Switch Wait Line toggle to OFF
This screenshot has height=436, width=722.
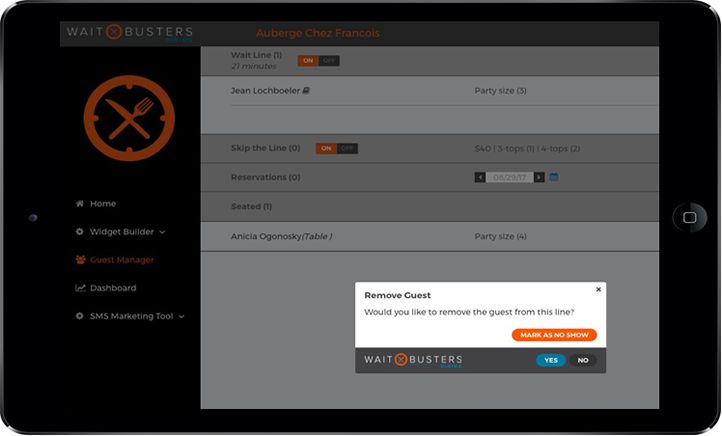[x=329, y=61]
